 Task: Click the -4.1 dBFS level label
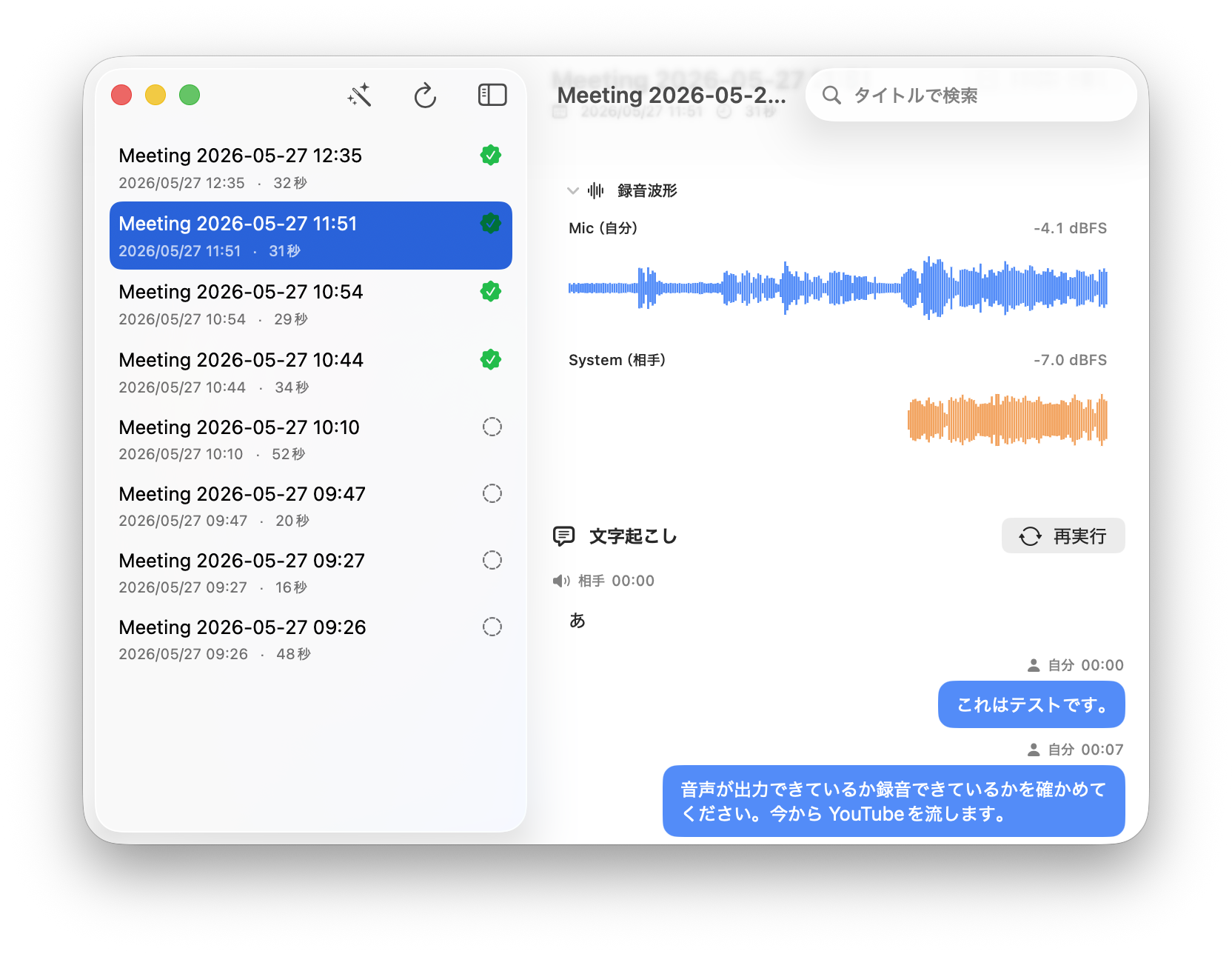[1070, 228]
